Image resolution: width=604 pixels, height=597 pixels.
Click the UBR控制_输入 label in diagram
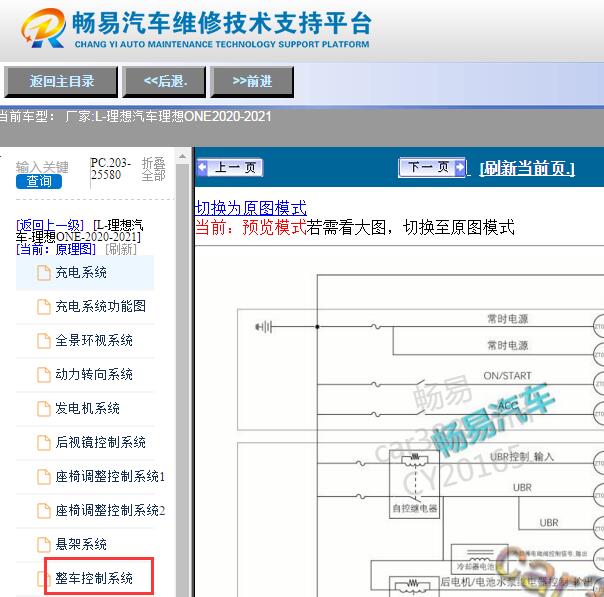tap(522, 457)
